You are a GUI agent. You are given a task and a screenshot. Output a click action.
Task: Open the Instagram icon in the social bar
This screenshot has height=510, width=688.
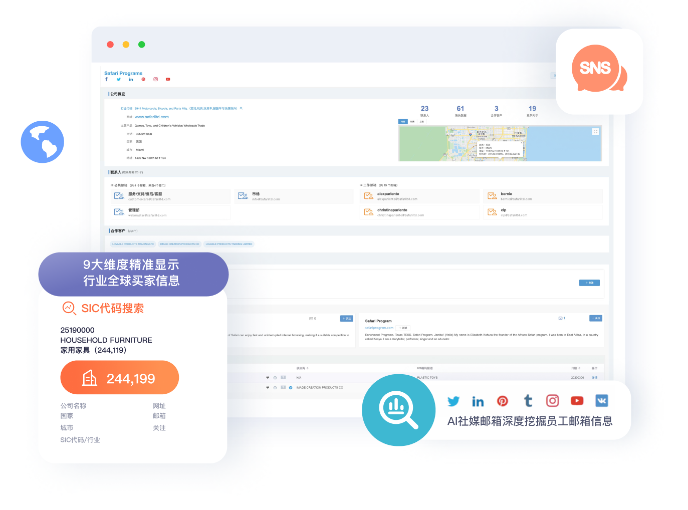tap(552, 400)
